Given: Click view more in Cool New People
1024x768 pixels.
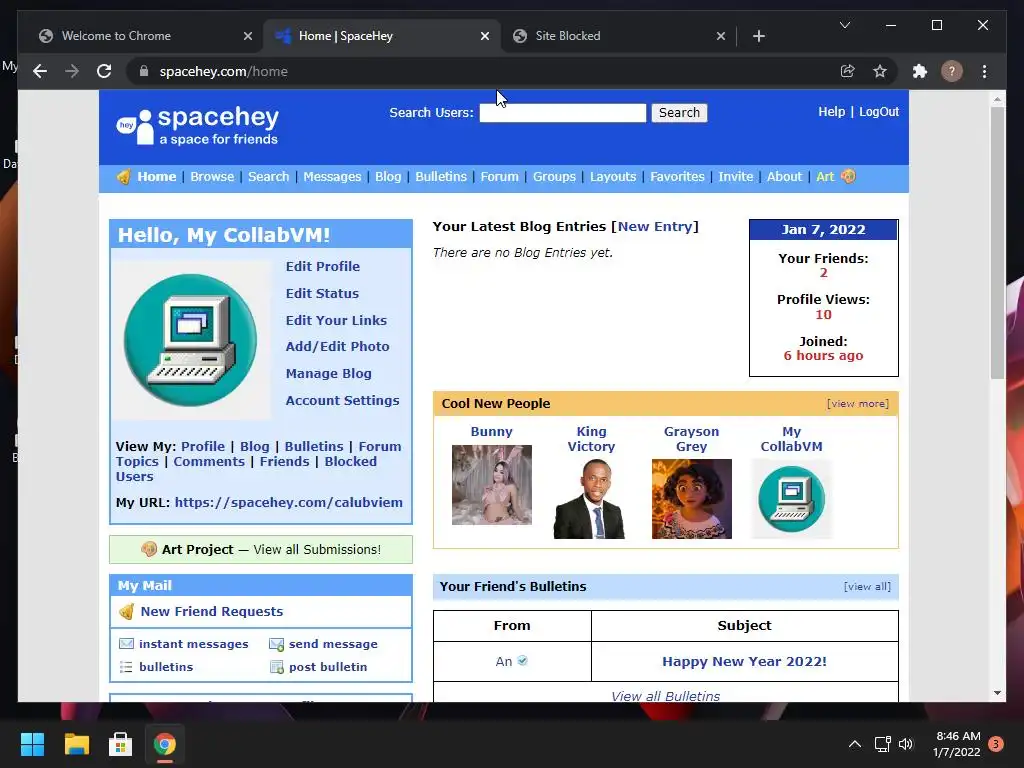Looking at the screenshot, I should pos(857,404).
